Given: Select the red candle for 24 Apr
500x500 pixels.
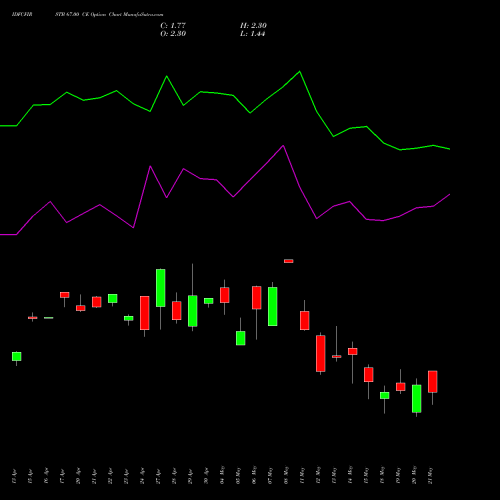Looking at the screenshot, I should 145,313.
